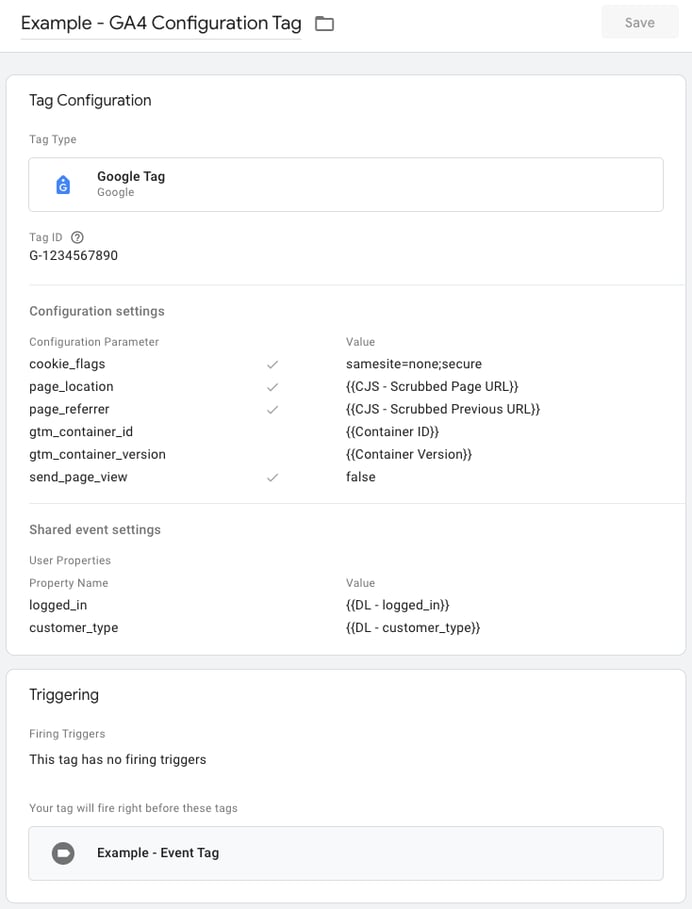Click the logged_in property name
Screen dimensions: 692x909
coord(58,605)
